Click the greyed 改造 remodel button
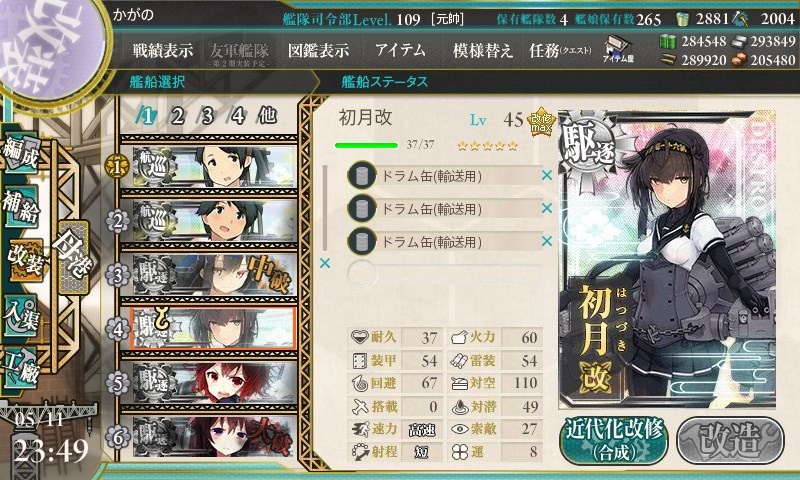 tap(730, 440)
